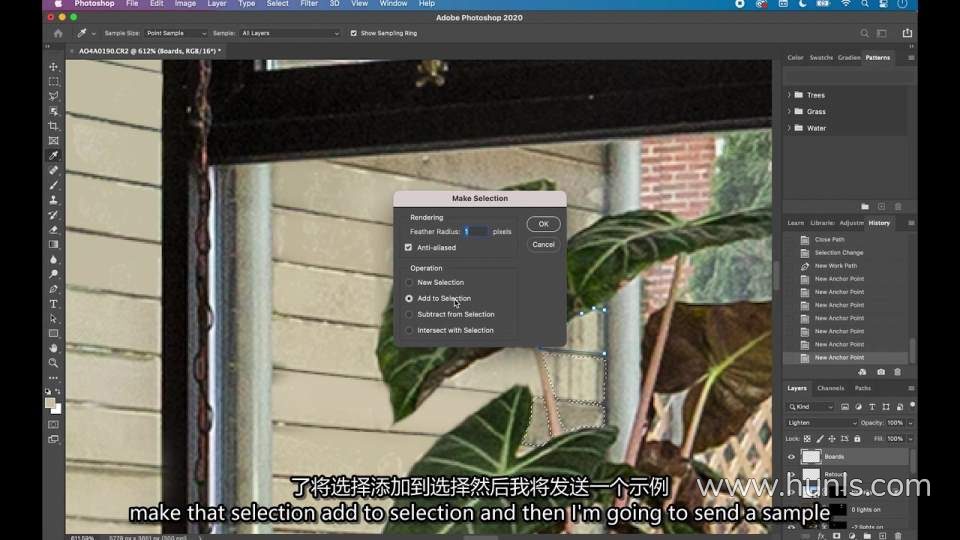Go to the Home screen icon
Image resolution: width=960 pixels, height=540 pixels.
(x=58, y=33)
